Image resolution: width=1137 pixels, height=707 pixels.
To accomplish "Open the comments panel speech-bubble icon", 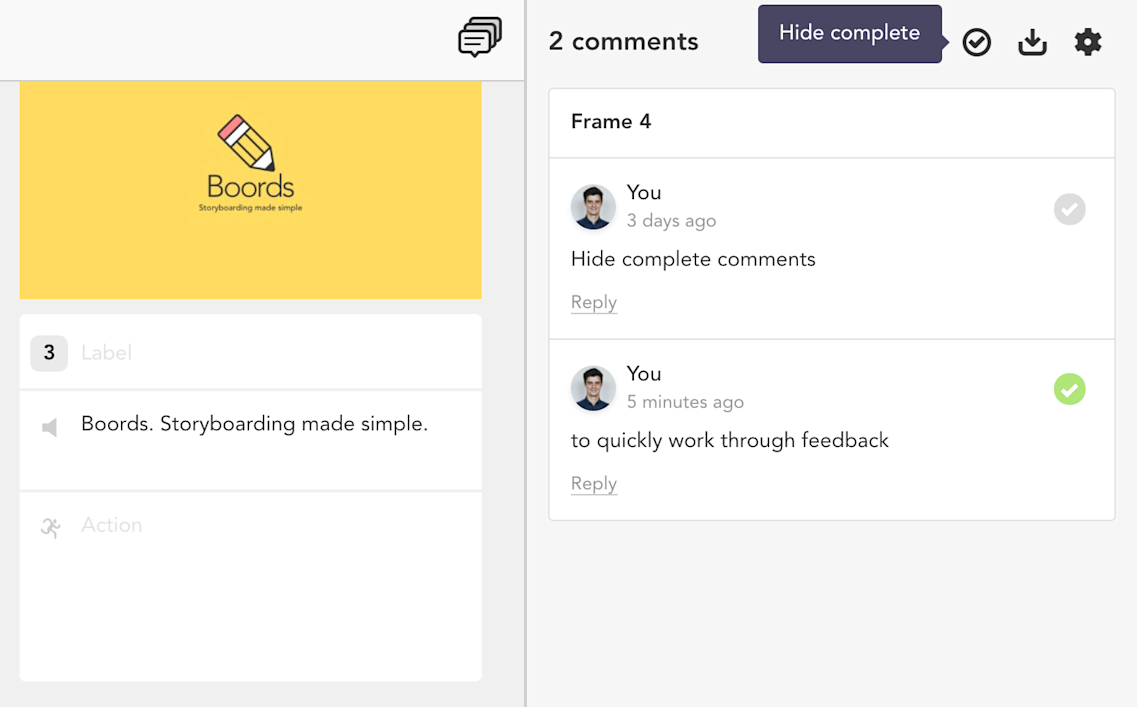I will pyautogui.click(x=479, y=37).
